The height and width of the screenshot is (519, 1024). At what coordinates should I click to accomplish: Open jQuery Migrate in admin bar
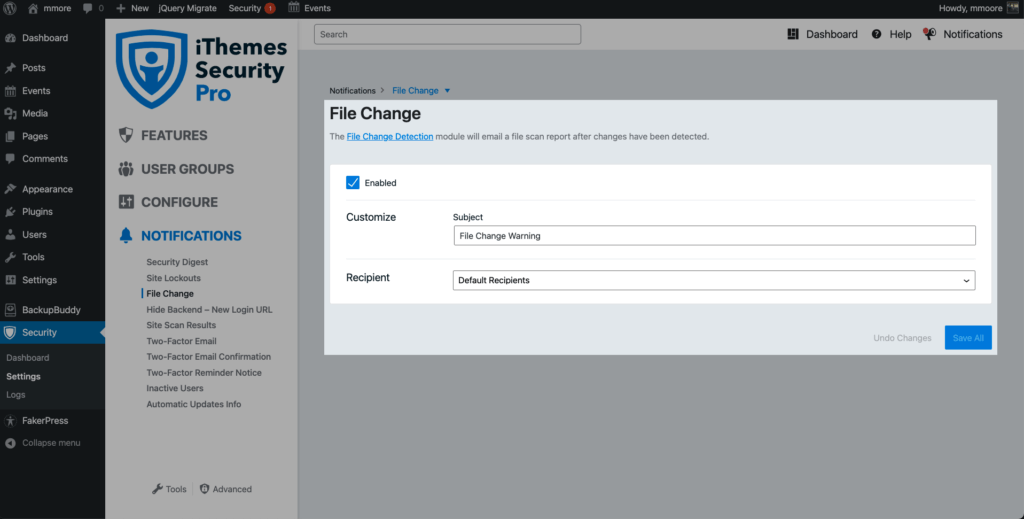pos(187,8)
